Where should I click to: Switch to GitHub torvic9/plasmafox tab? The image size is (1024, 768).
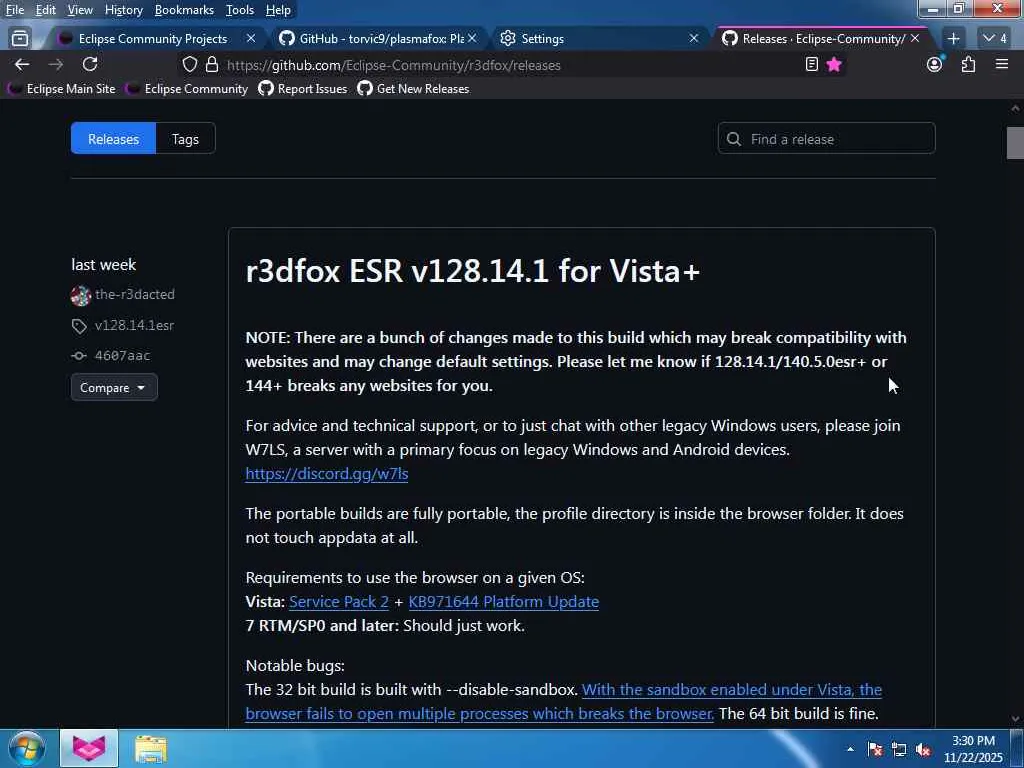[x=381, y=39]
